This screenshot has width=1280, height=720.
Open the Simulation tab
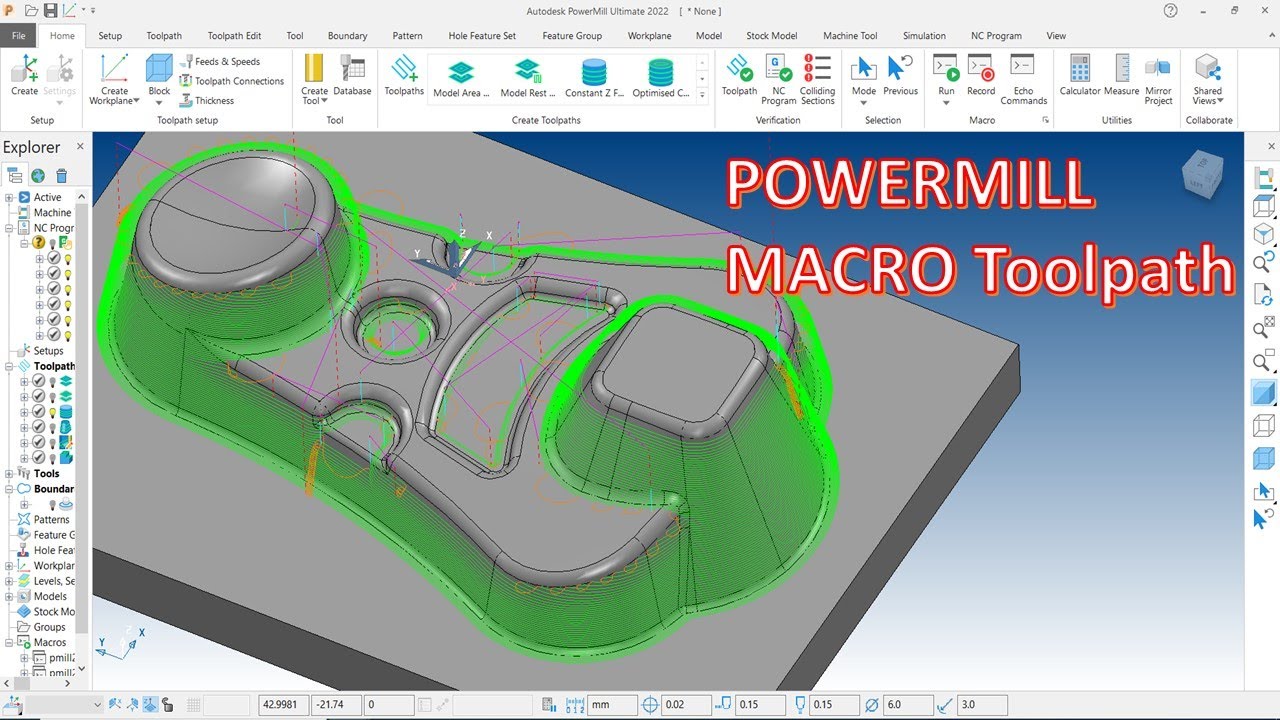[924, 36]
